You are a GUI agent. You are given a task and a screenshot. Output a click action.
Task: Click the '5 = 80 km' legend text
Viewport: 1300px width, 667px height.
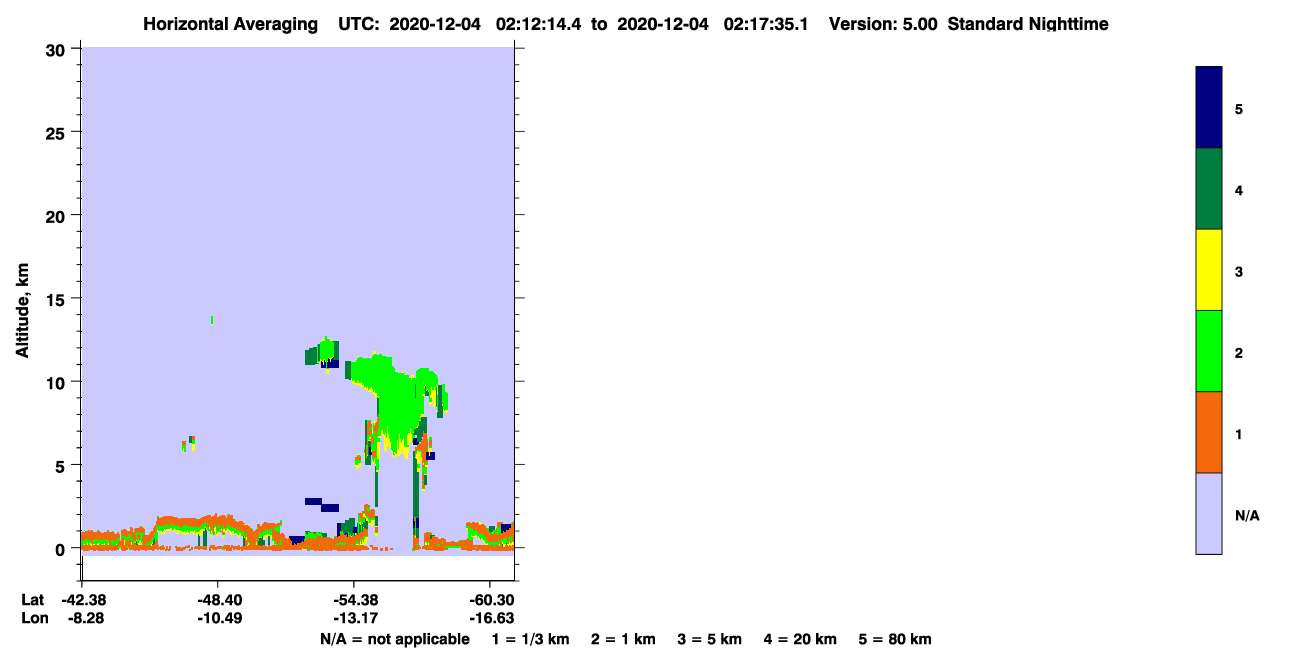(895, 639)
